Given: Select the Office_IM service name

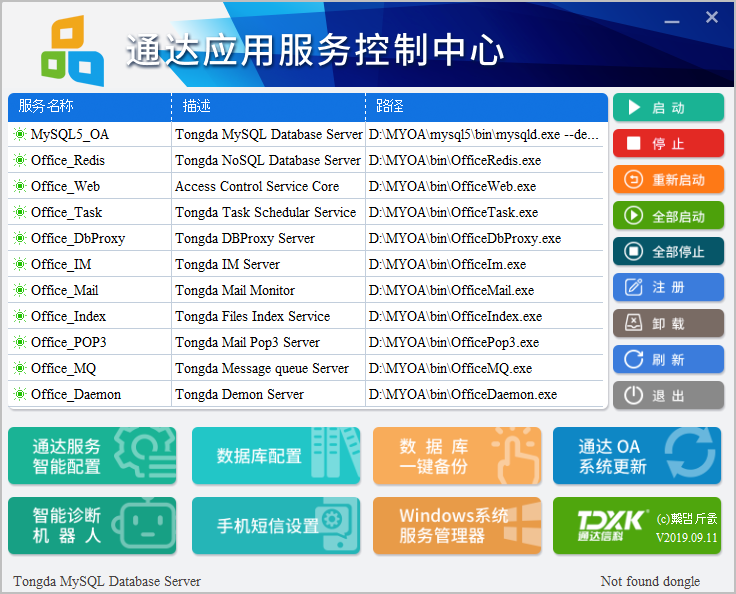Looking at the screenshot, I should [x=61, y=264].
